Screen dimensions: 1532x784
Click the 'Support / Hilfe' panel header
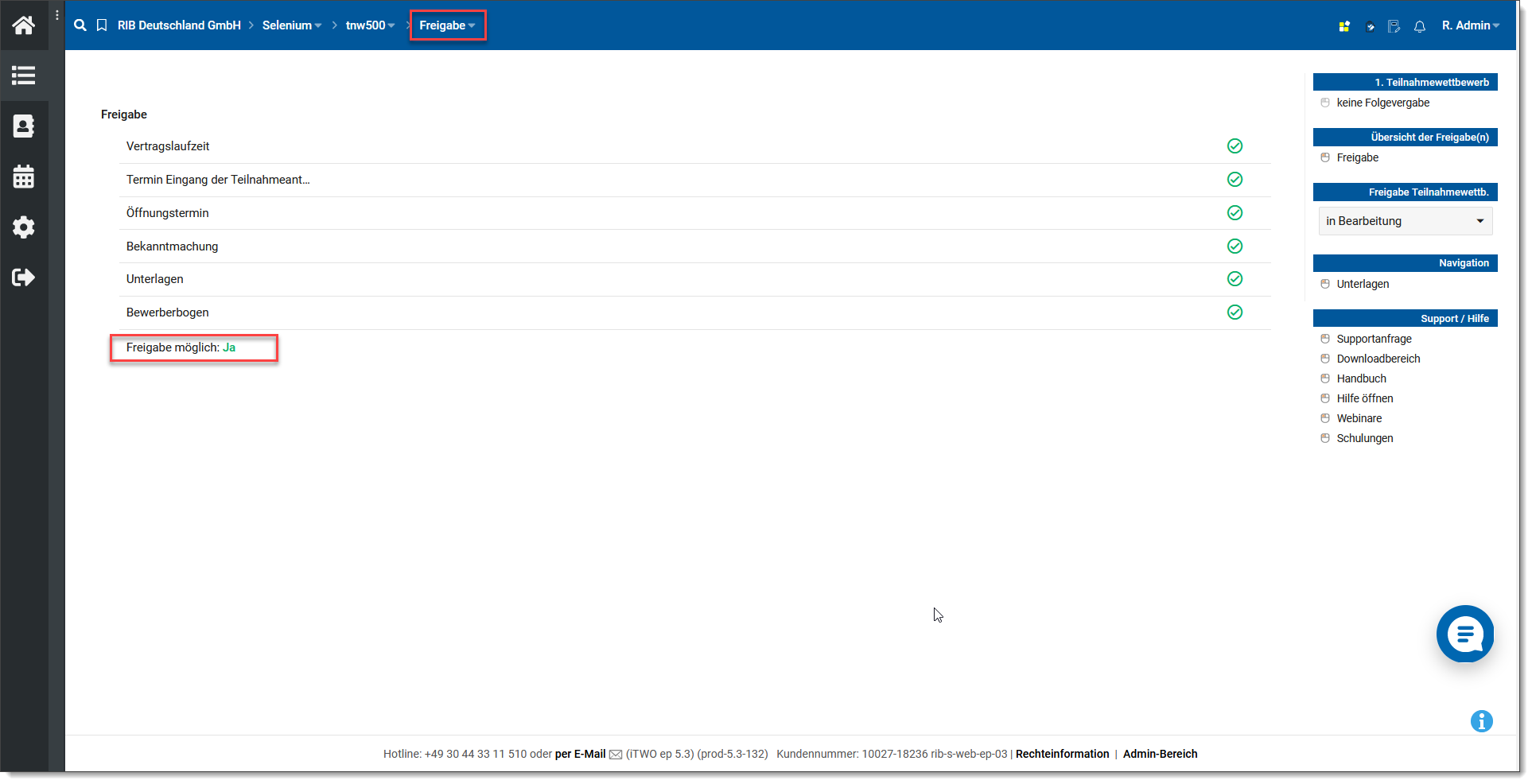point(1406,318)
